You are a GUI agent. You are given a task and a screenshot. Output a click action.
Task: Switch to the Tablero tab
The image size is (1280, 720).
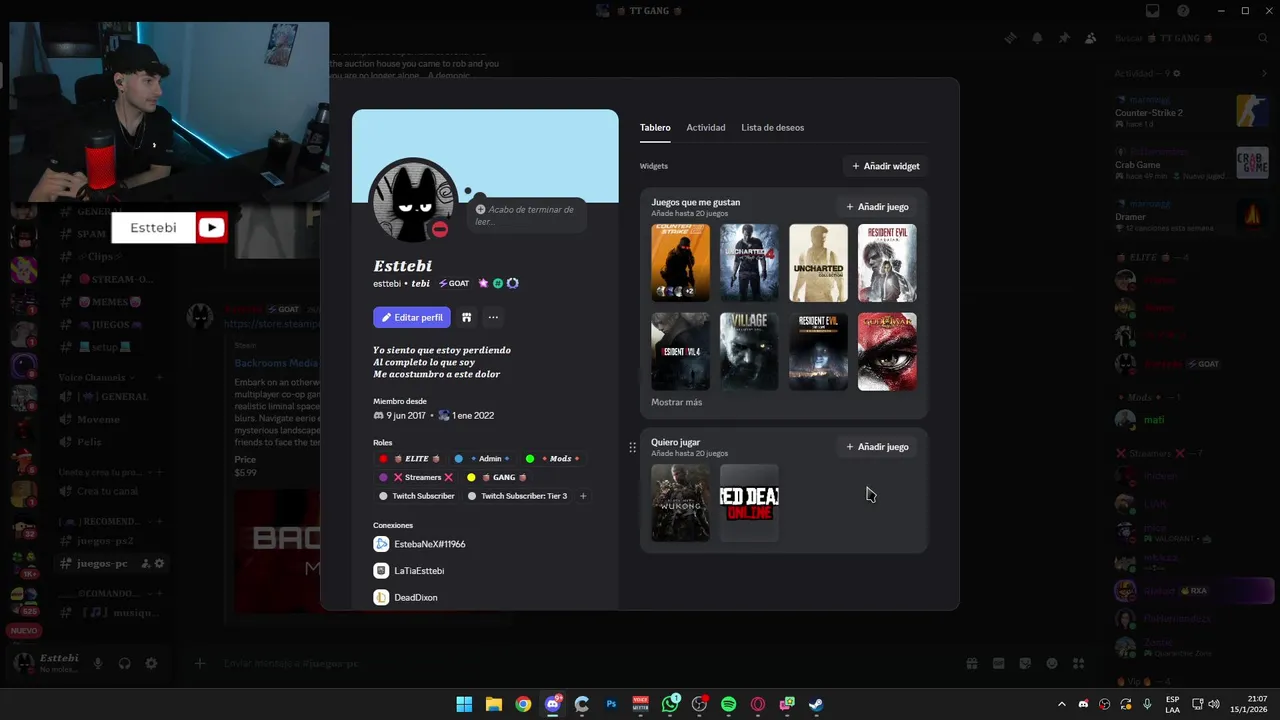tap(655, 127)
